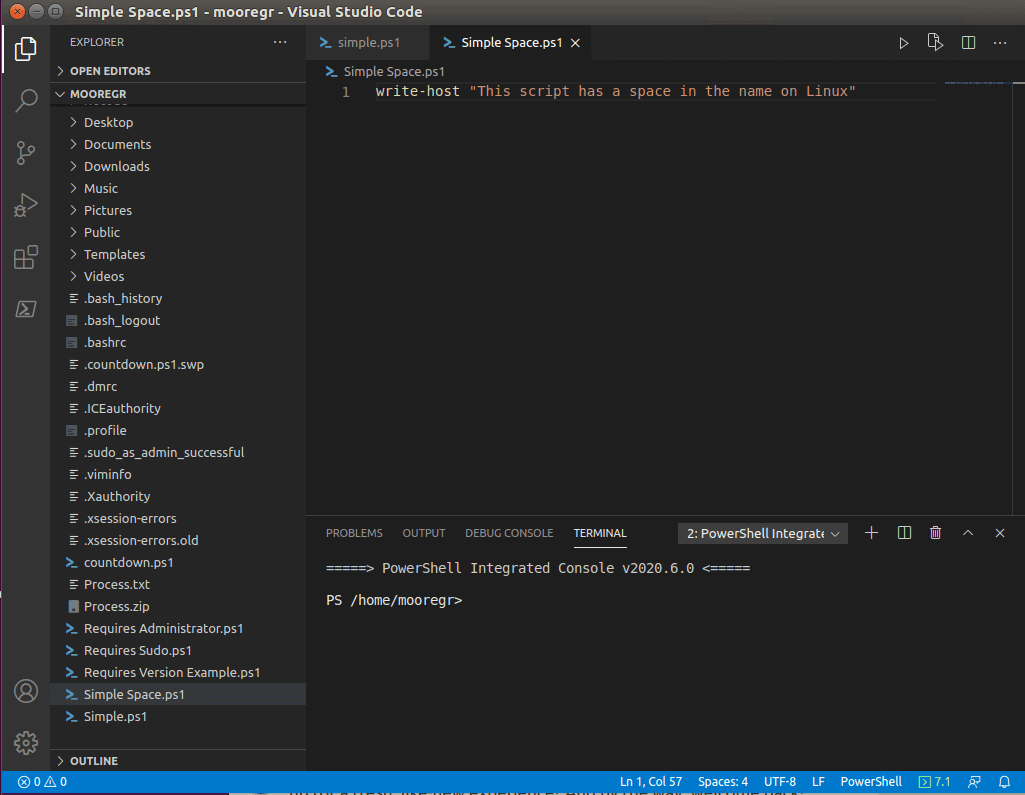Image resolution: width=1025 pixels, height=795 pixels.
Task: Open .bashrc file
Action: pyautogui.click(x=178, y=343)
